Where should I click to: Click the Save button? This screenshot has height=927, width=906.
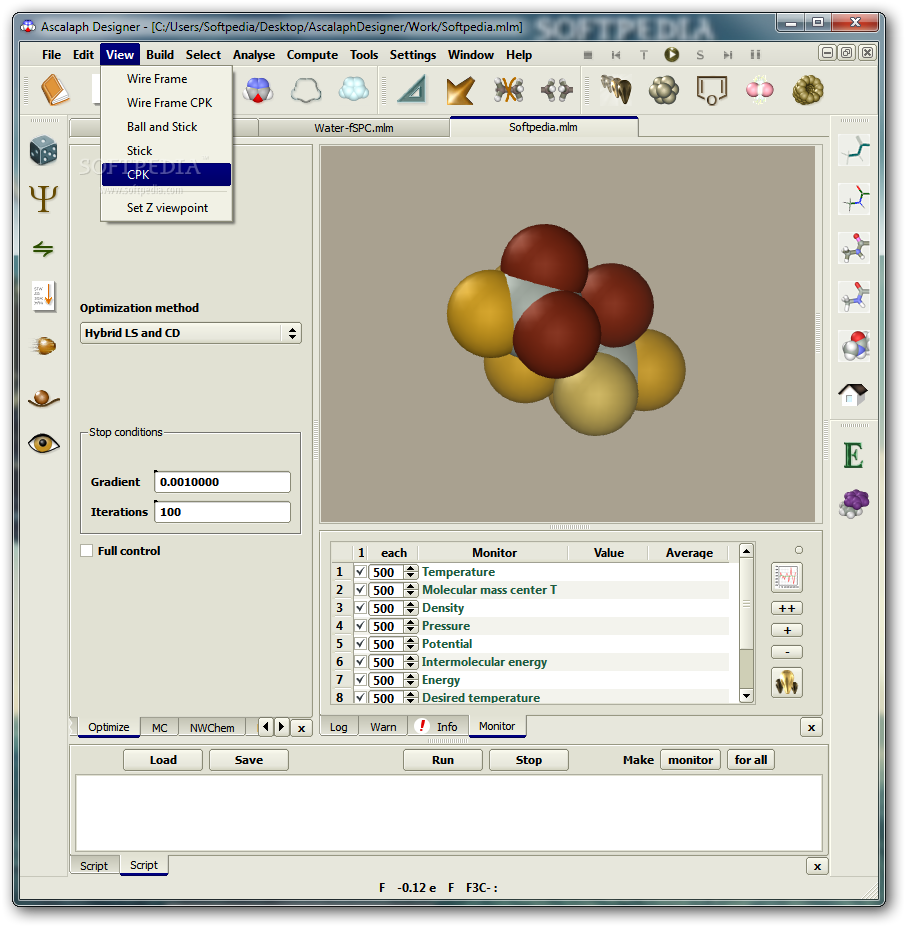249,760
